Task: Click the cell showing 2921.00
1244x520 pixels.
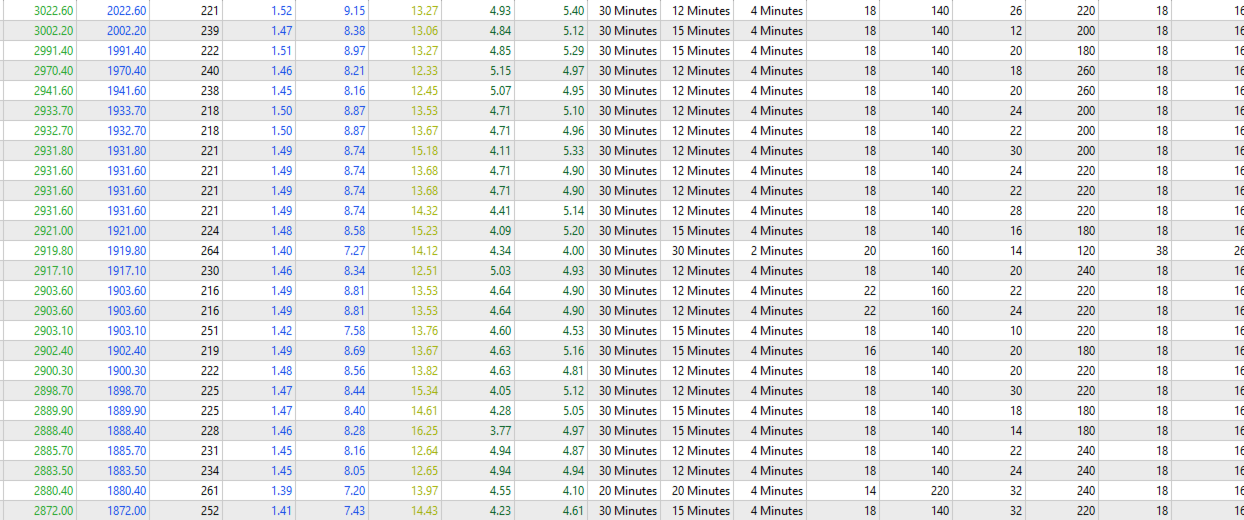Action: click(53, 231)
